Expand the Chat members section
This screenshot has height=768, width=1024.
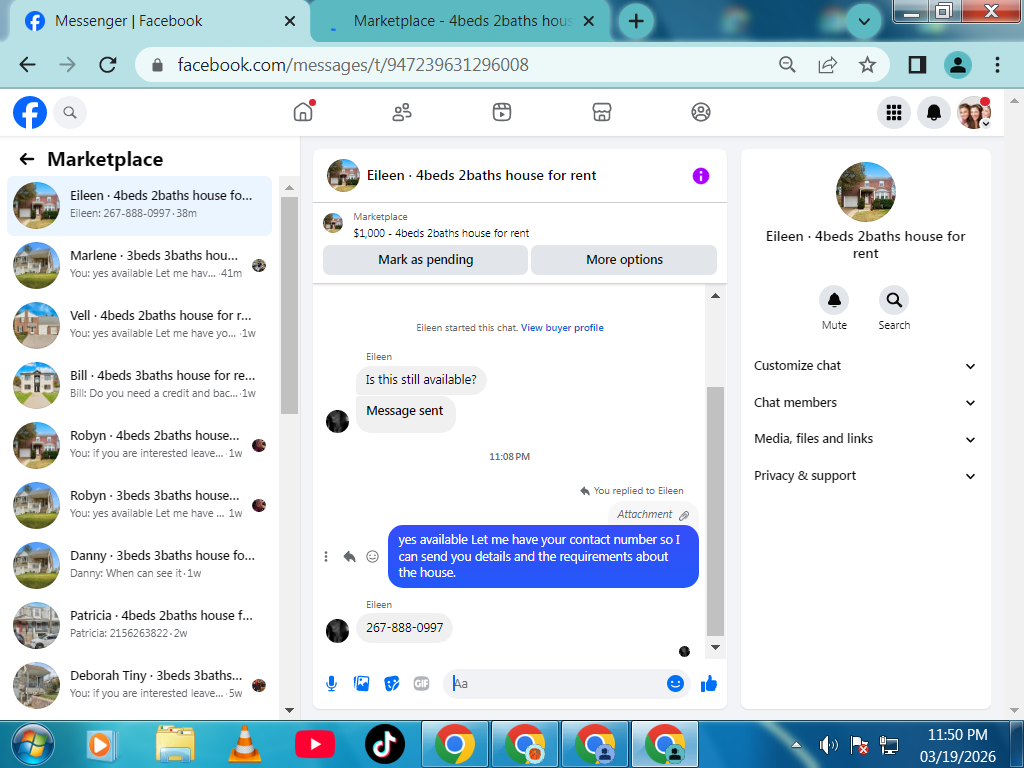point(865,402)
